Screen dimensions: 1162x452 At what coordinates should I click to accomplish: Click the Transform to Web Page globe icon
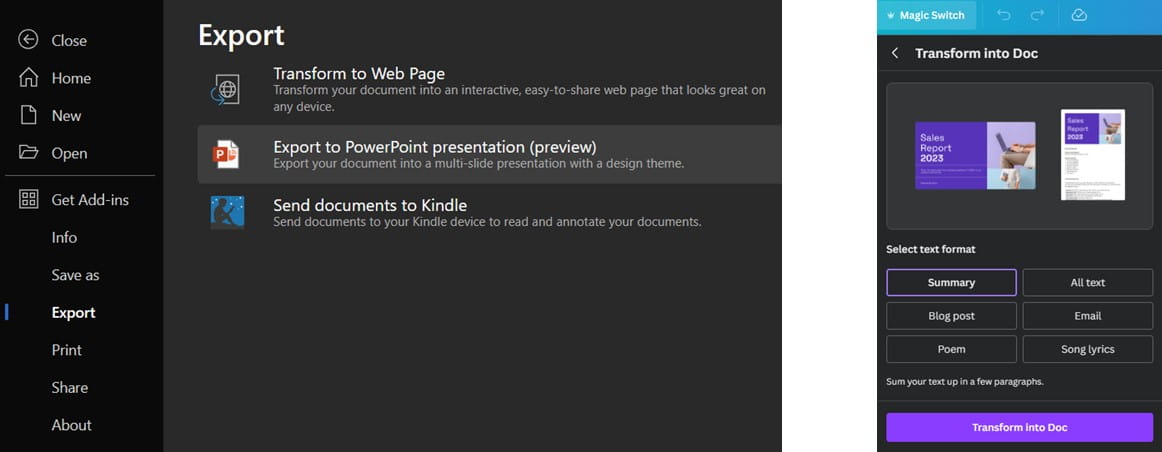point(227,89)
